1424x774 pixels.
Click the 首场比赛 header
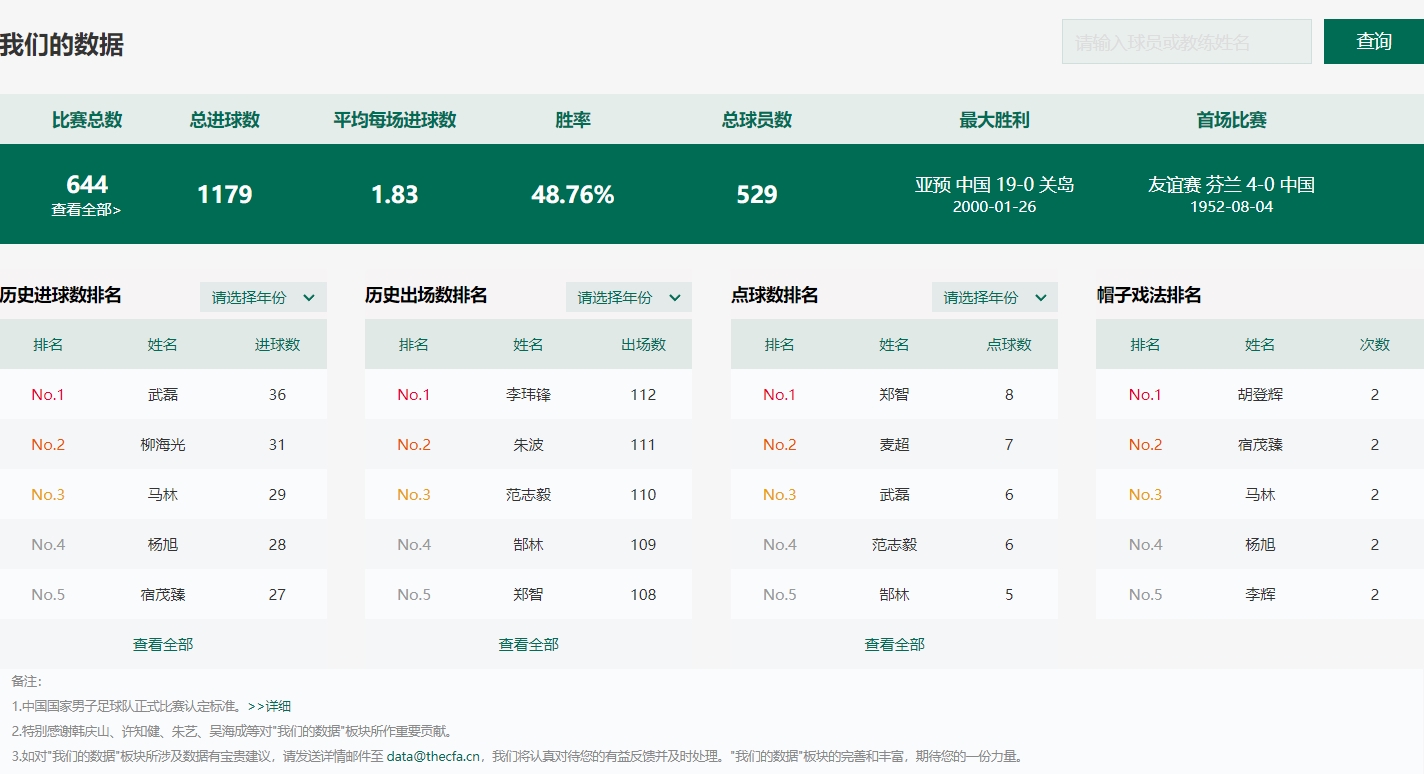(x=1232, y=120)
